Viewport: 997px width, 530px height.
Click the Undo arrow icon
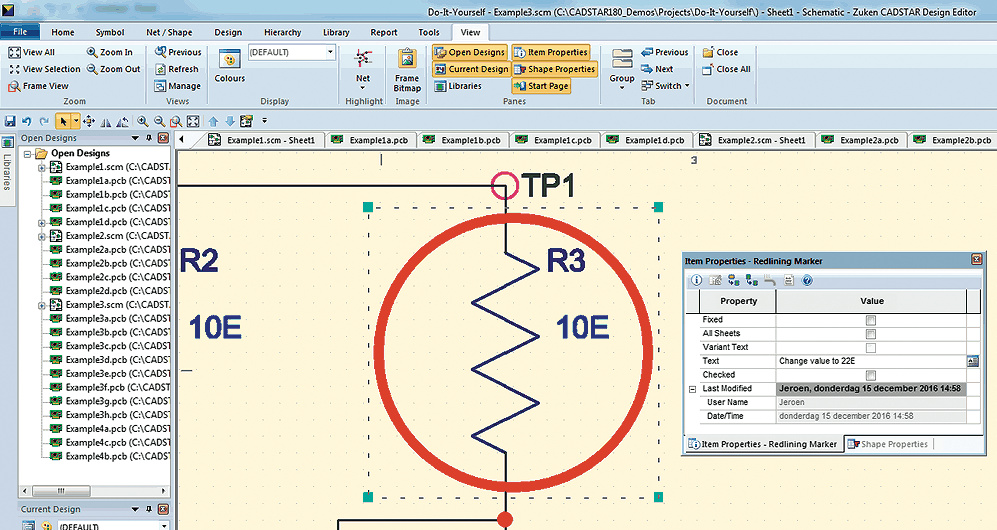(x=27, y=121)
